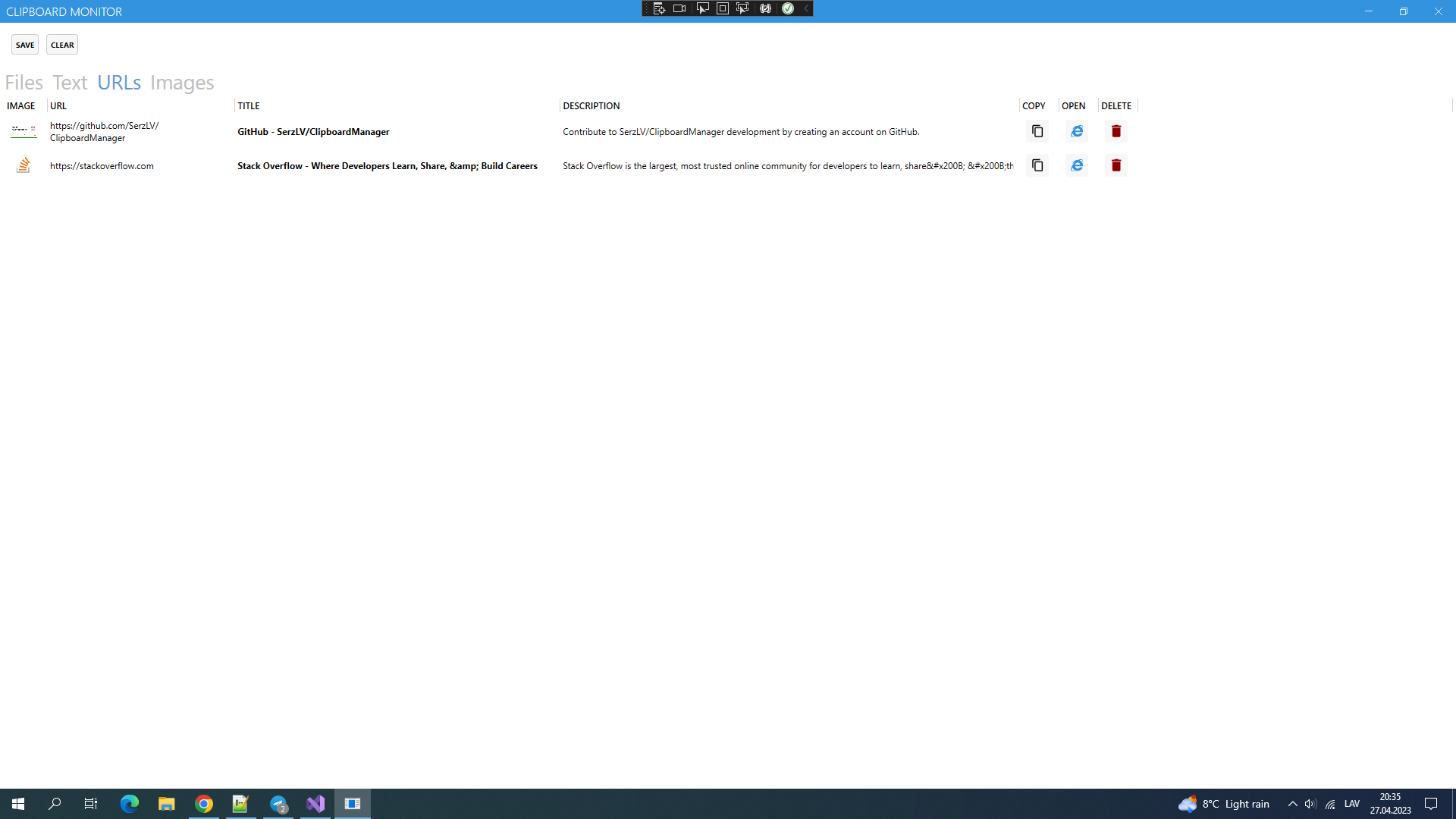Image resolution: width=1456 pixels, height=819 pixels.
Task: Open the volume slider from the tray
Action: (1310, 803)
